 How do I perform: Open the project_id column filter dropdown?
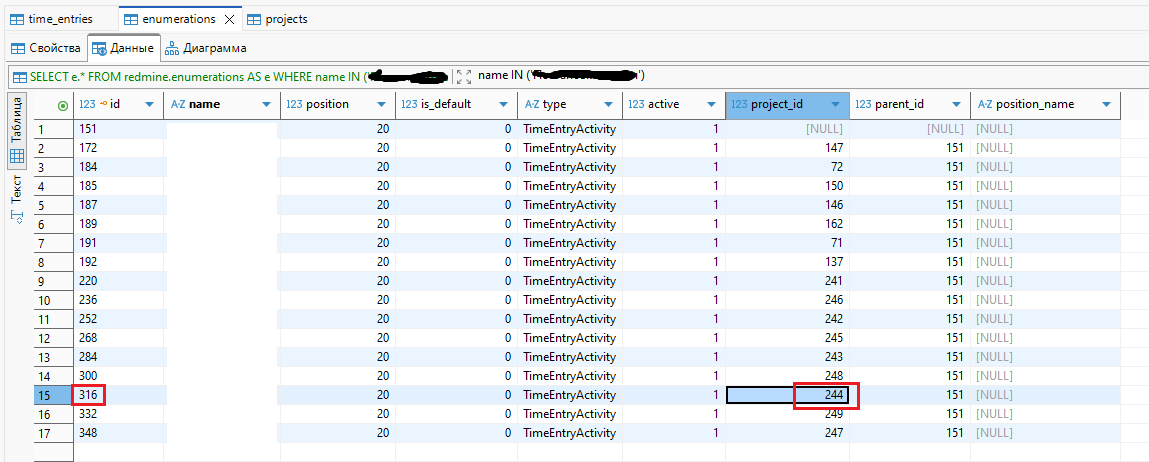pos(836,104)
